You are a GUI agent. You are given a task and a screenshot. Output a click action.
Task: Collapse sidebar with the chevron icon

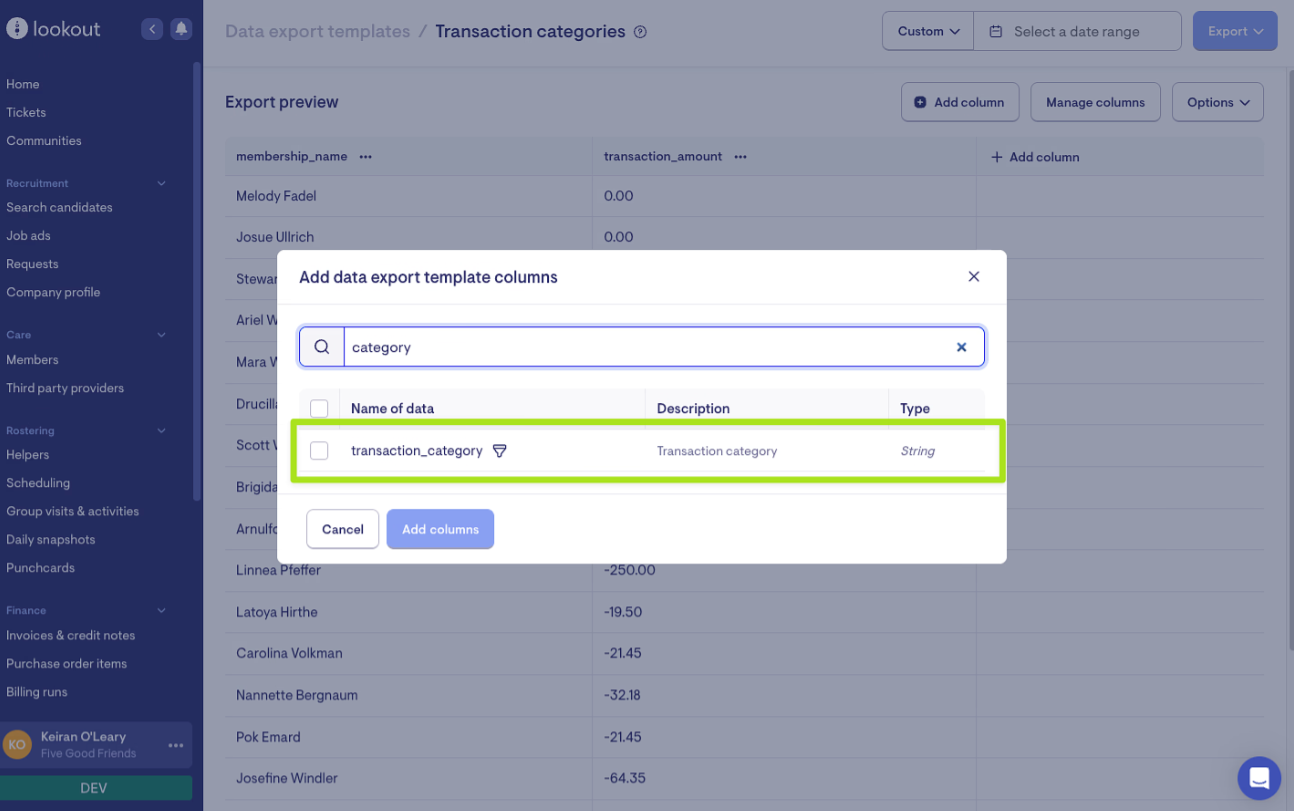[152, 29]
